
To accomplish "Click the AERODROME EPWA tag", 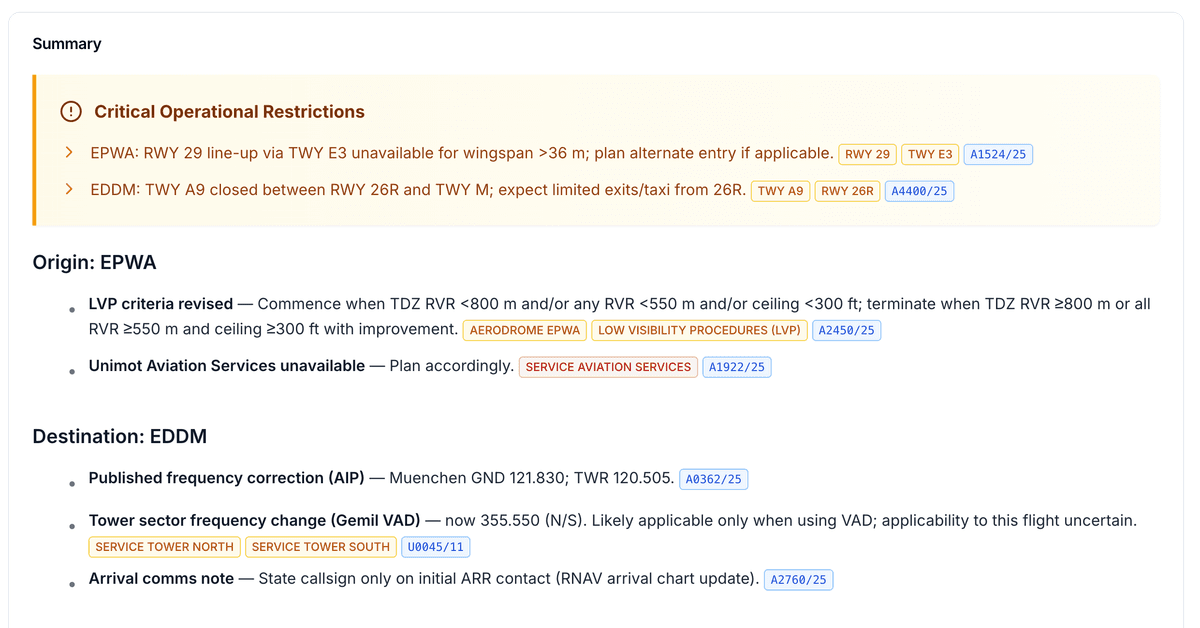I will 524,330.
